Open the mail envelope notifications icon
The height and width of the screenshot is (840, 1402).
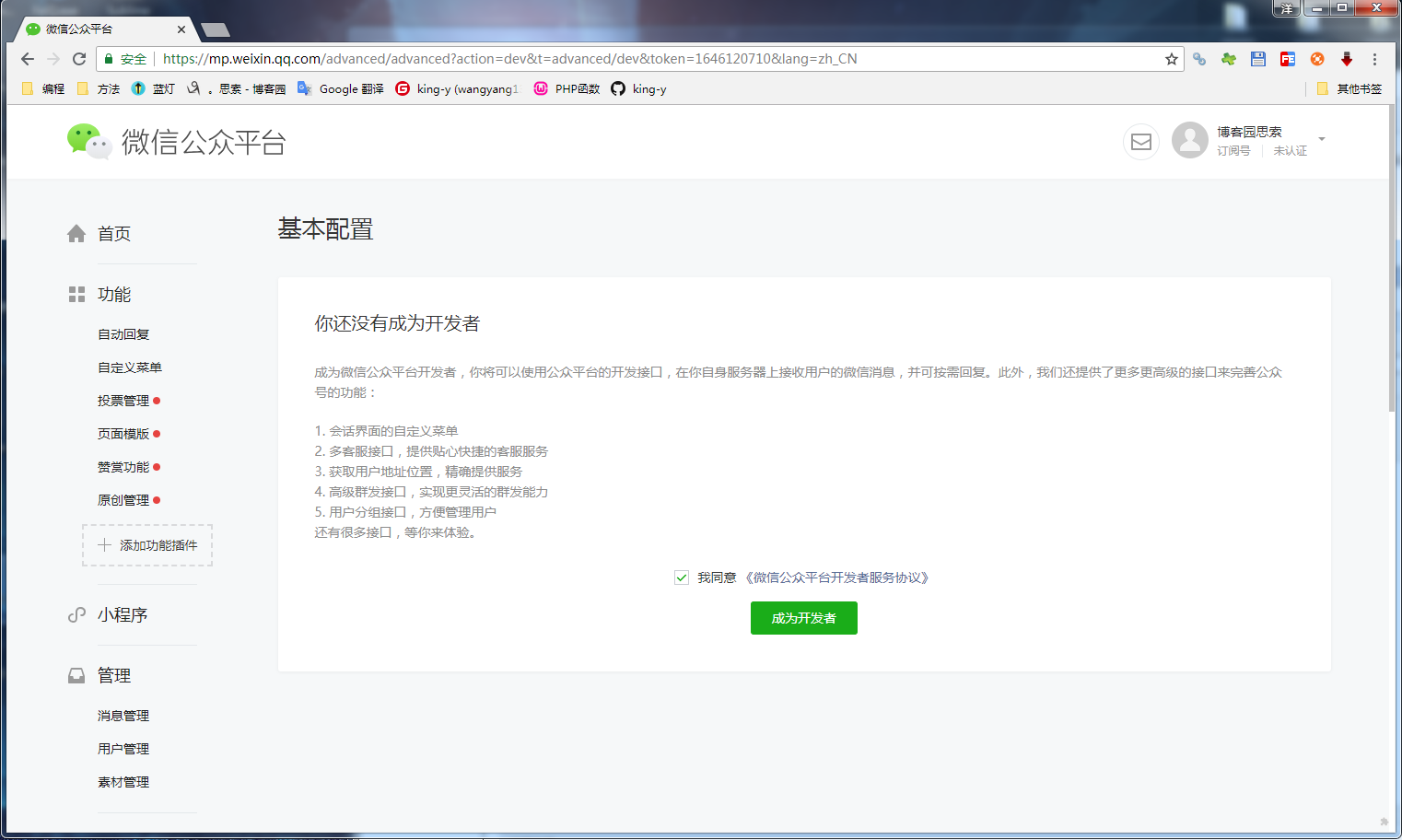[x=1141, y=141]
